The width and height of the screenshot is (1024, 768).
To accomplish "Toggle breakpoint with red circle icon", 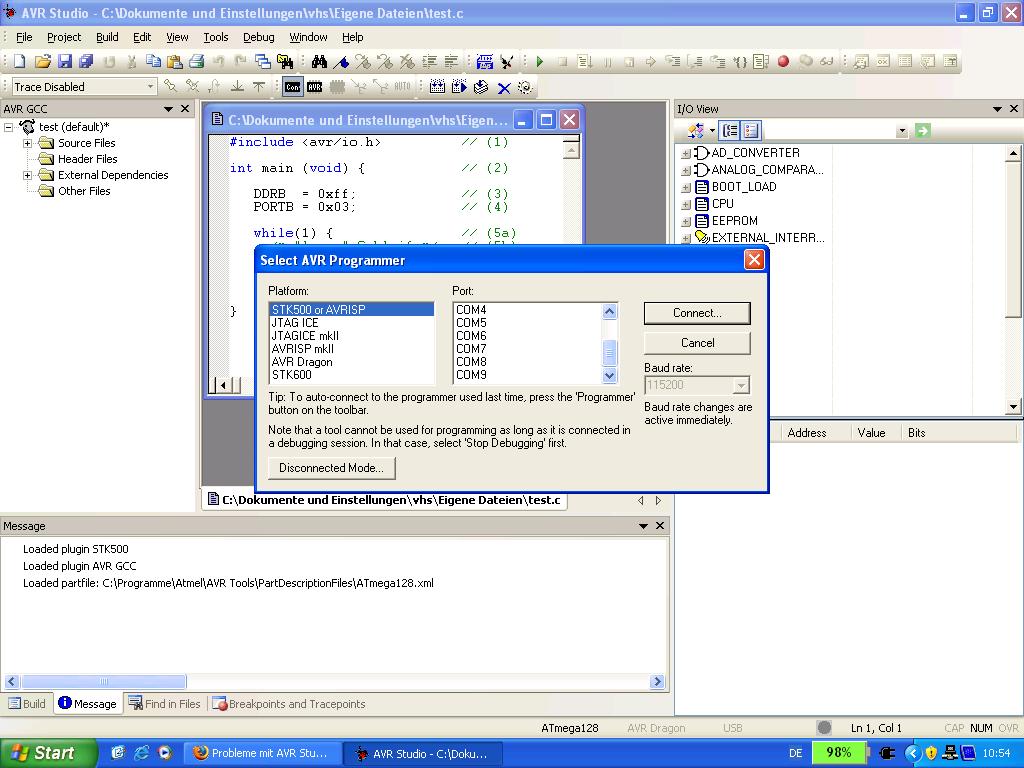I will coord(784,61).
